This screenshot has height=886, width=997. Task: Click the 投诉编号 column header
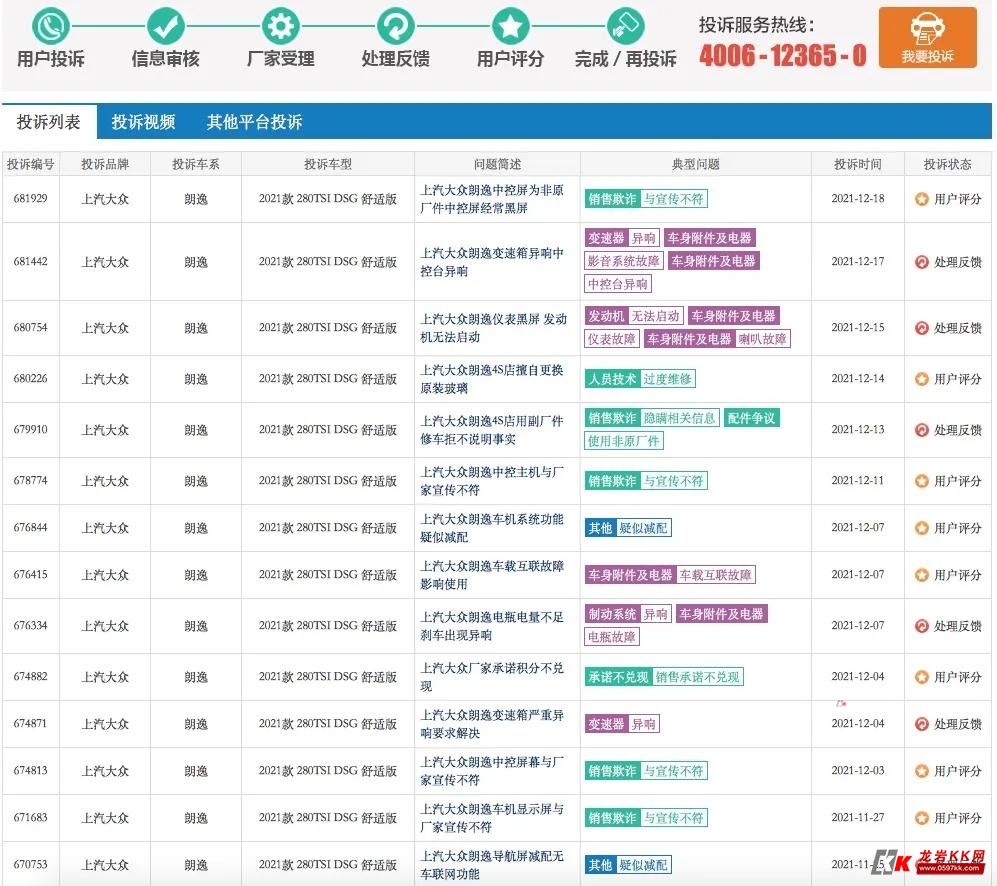pyautogui.click(x=31, y=164)
